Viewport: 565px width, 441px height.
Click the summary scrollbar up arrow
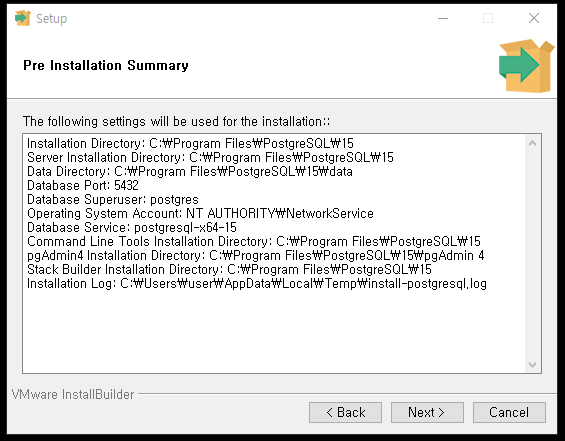click(532, 143)
